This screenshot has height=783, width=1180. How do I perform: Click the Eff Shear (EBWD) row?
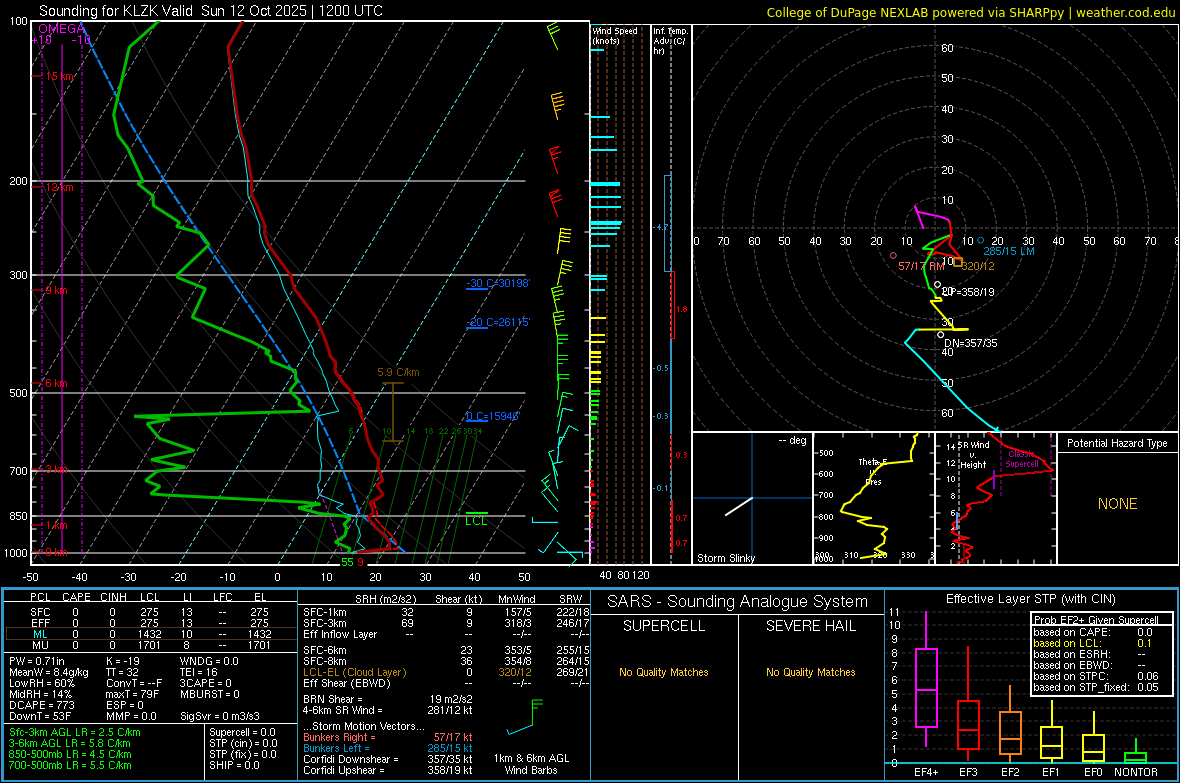[x=446, y=683]
